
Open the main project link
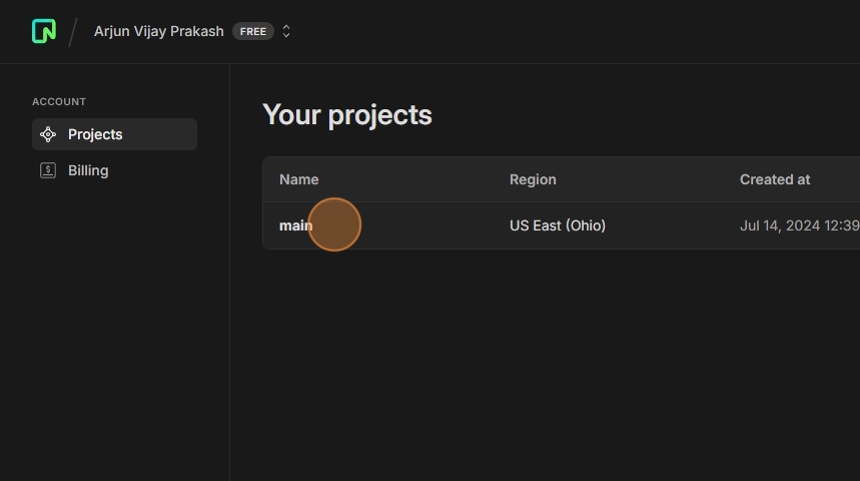[x=293, y=225]
